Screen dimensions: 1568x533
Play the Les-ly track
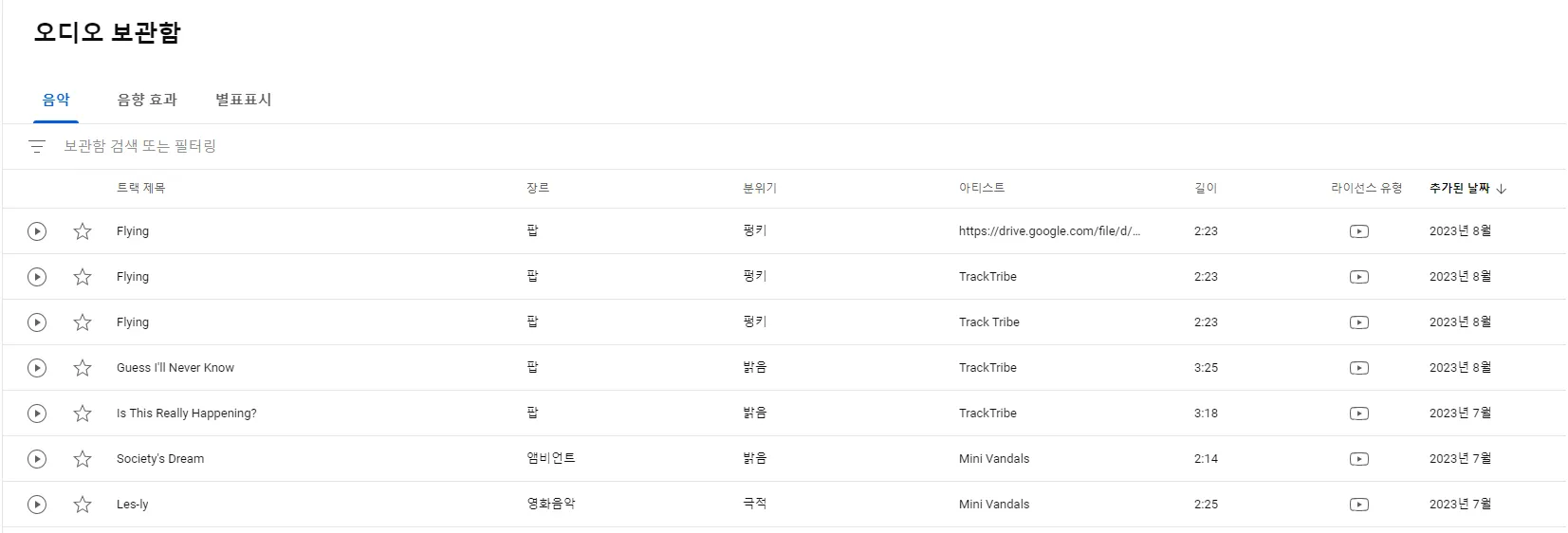tap(37, 505)
